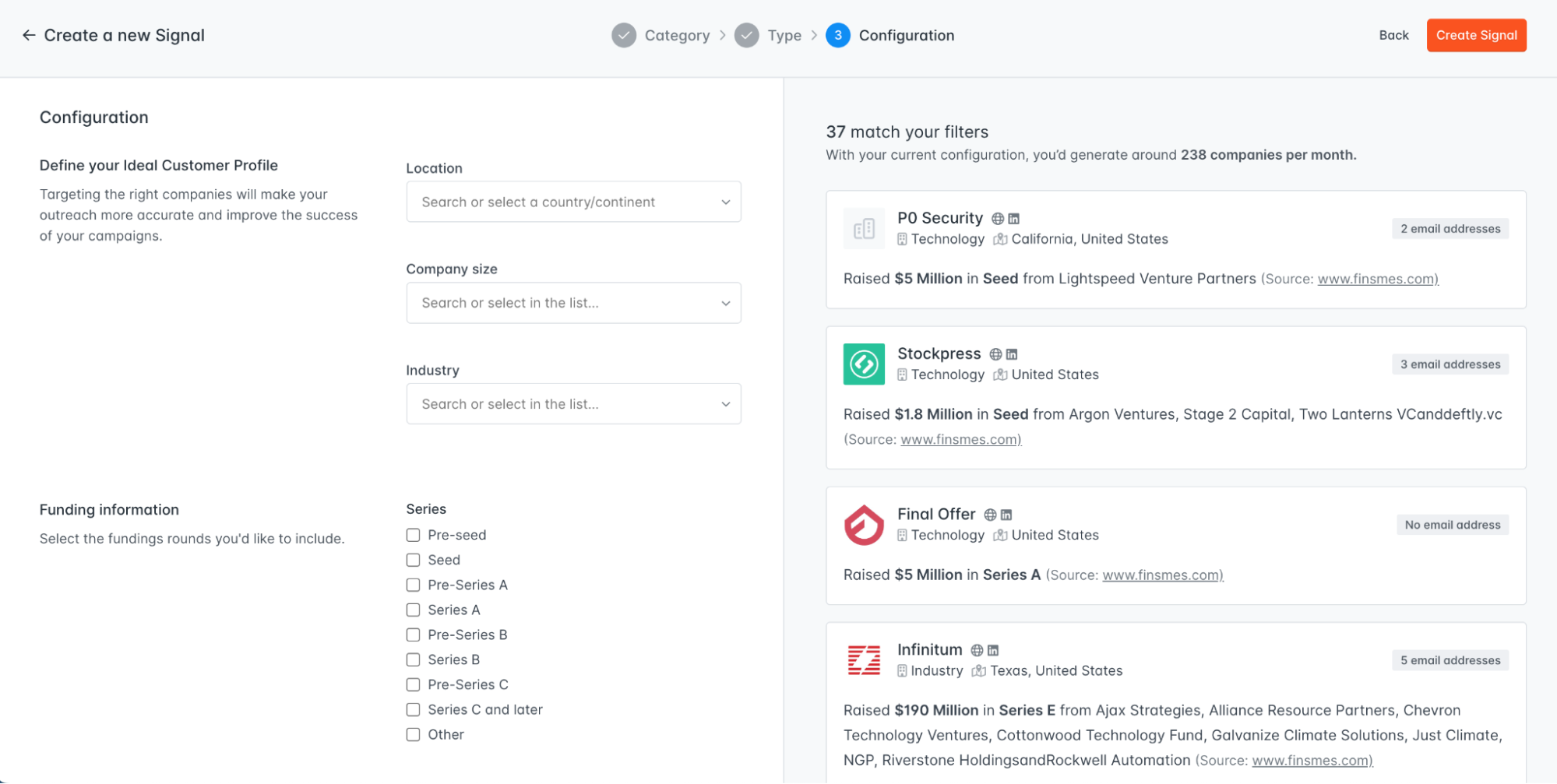Click the Create a new Signal title
The image size is (1557, 784).
(x=124, y=35)
